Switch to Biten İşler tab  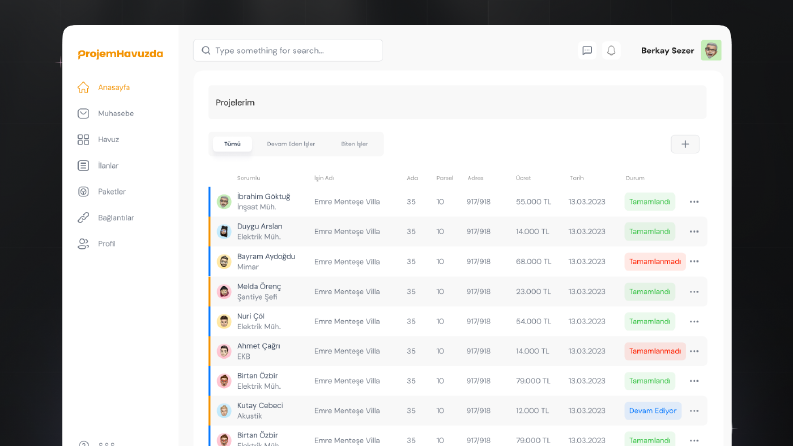pyautogui.click(x=354, y=144)
